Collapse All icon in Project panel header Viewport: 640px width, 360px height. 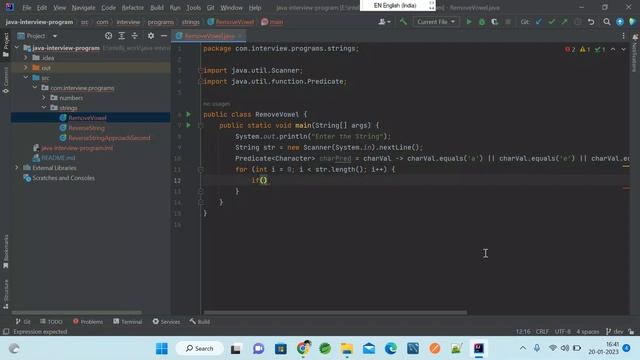135,36
